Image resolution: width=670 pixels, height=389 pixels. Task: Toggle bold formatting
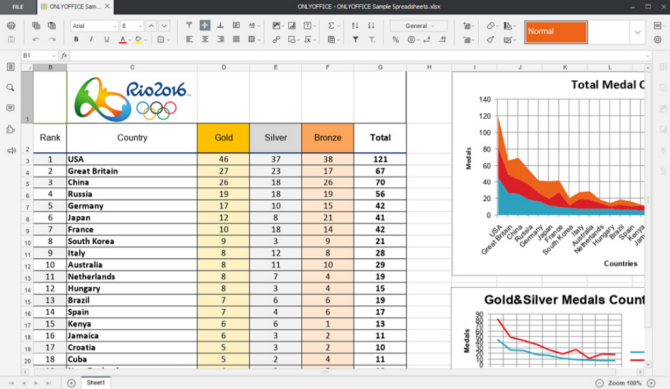coord(76,39)
